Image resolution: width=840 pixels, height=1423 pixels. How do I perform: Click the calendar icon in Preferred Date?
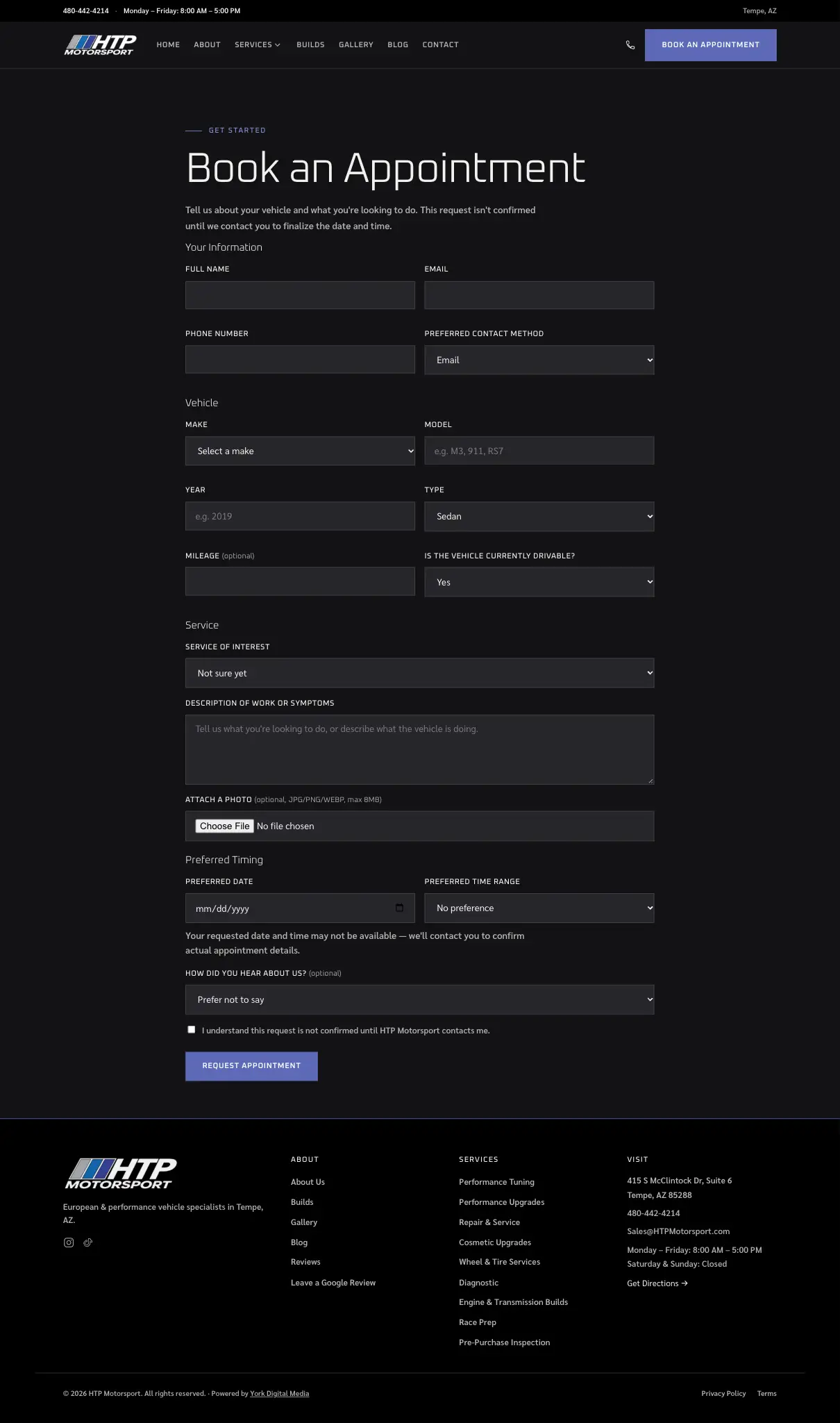coord(399,908)
